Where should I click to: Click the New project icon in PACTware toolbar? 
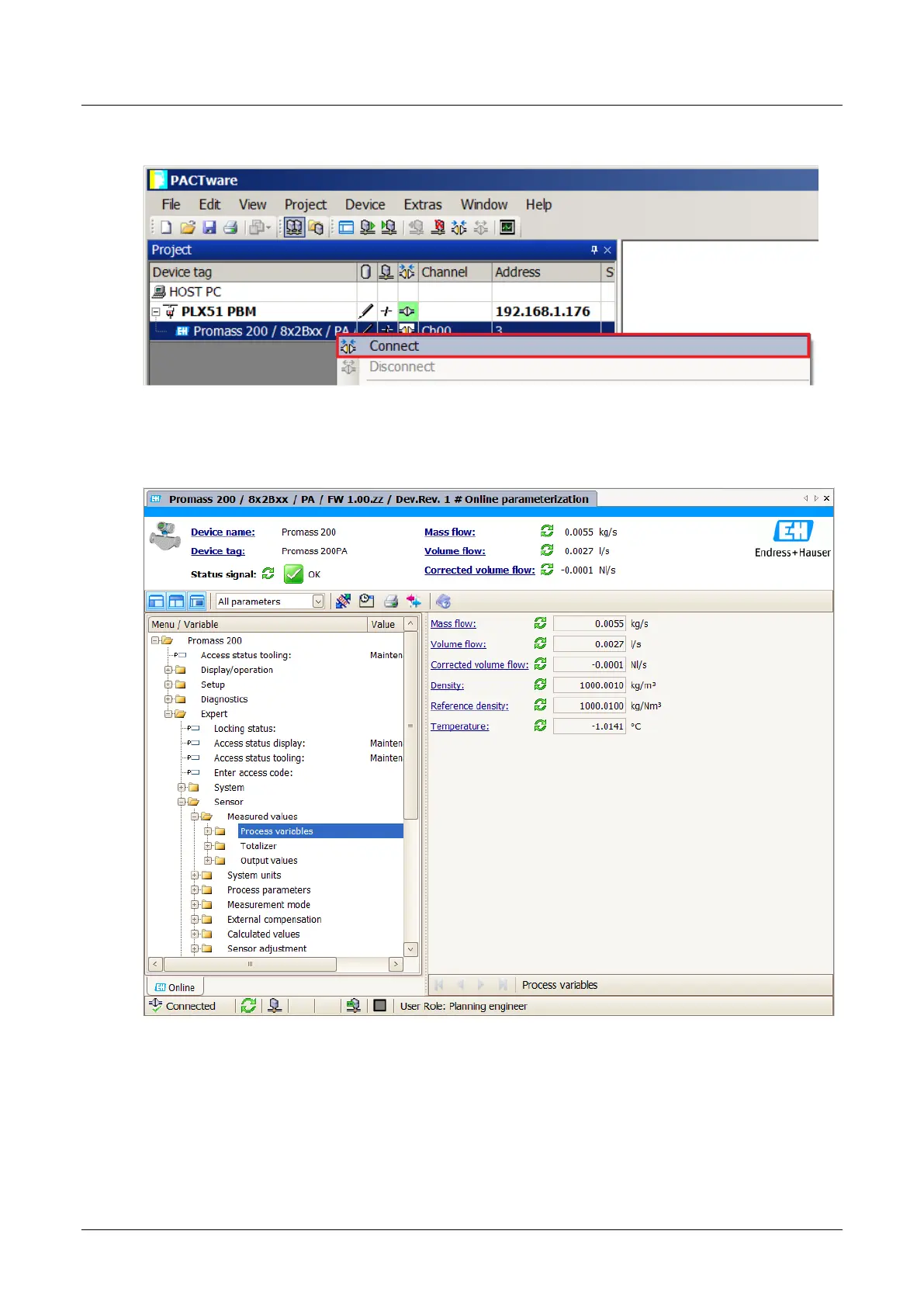(166, 227)
